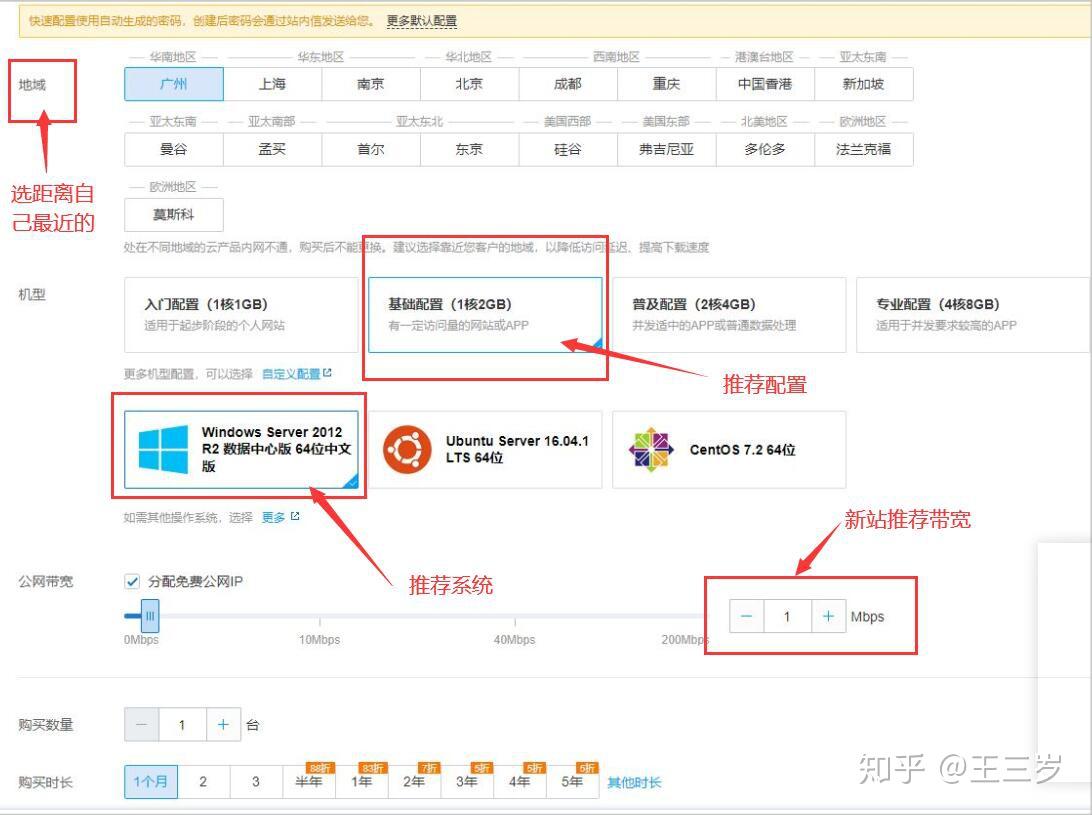The image size is (1092, 815).
Task: Select the 广州 region
Action: pyautogui.click(x=174, y=84)
